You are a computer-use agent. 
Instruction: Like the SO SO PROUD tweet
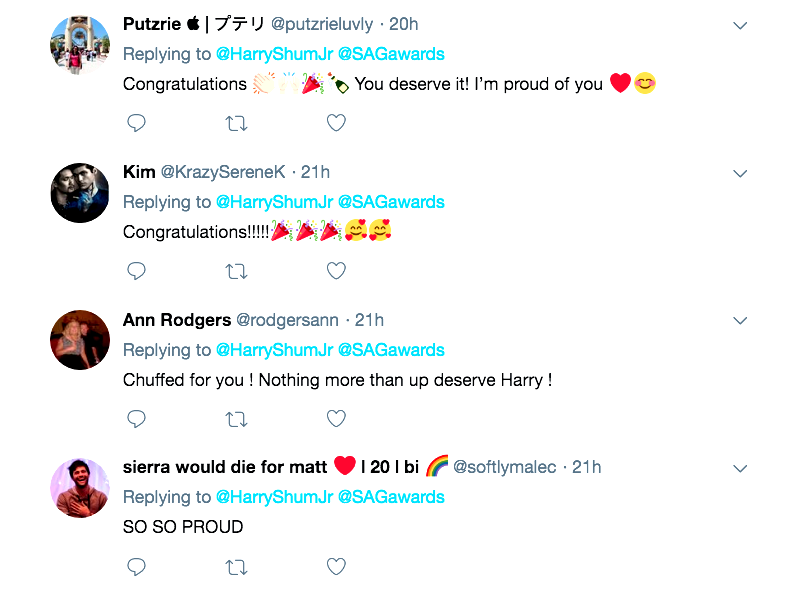(337, 567)
